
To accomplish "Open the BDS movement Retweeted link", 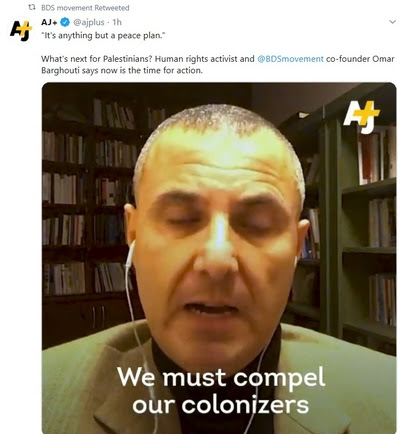I will click(x=85, y=7).
